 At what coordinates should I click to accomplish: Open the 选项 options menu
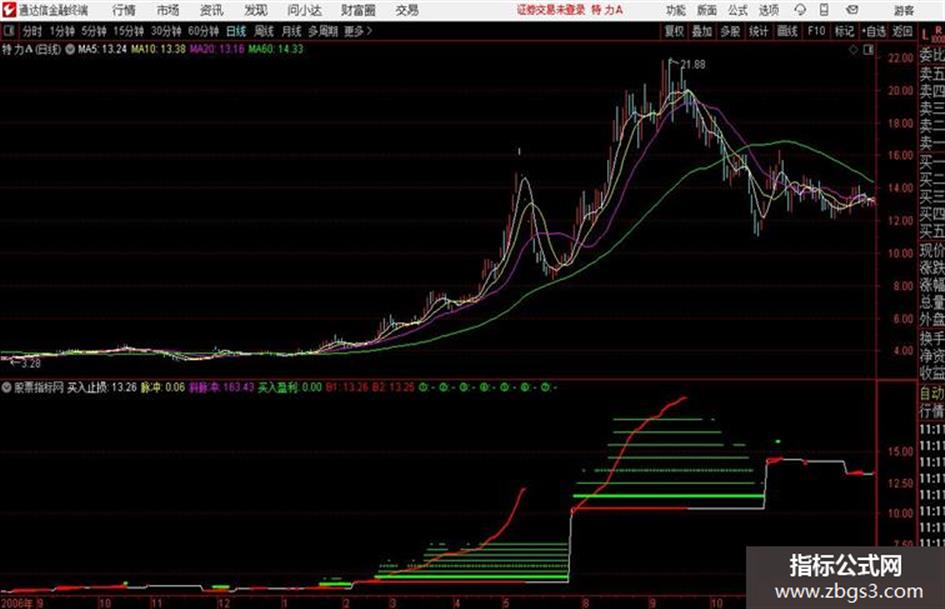click(x=768, y=10)
